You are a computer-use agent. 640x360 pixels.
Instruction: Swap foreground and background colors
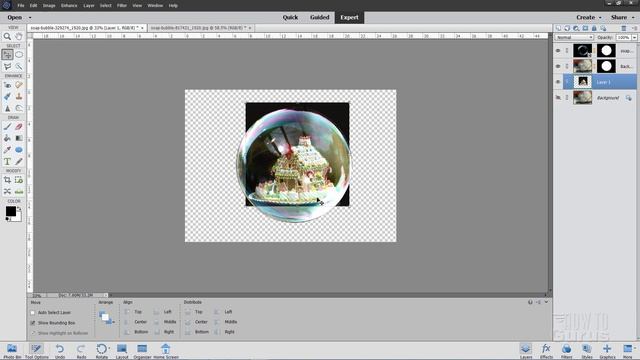click(x=19, y=209)
